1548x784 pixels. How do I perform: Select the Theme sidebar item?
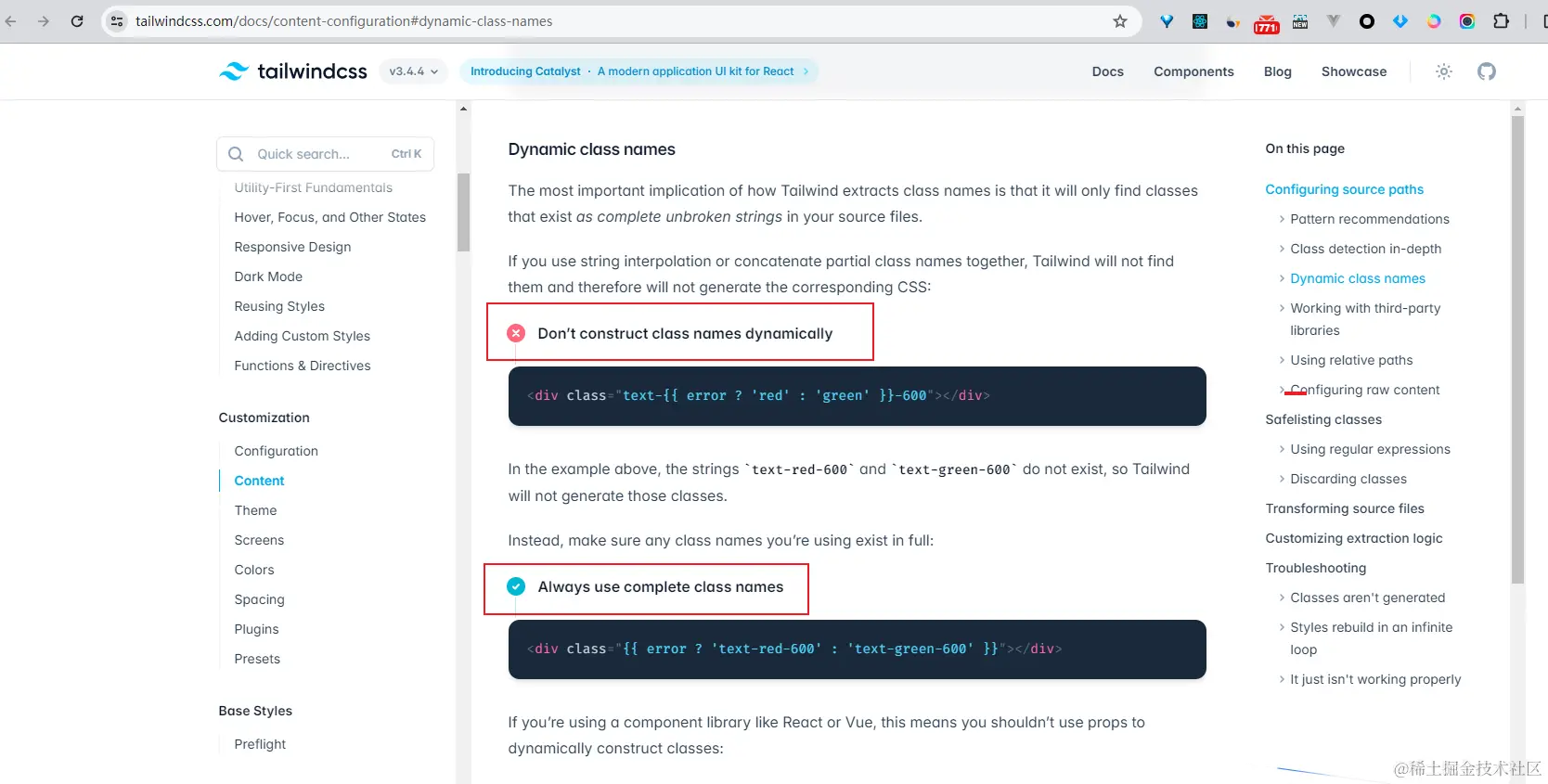(x=255, y=510)
